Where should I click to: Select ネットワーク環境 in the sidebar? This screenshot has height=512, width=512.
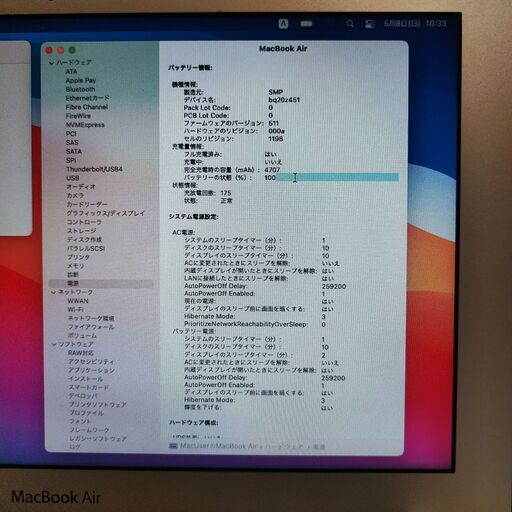(x=91, y=318)
